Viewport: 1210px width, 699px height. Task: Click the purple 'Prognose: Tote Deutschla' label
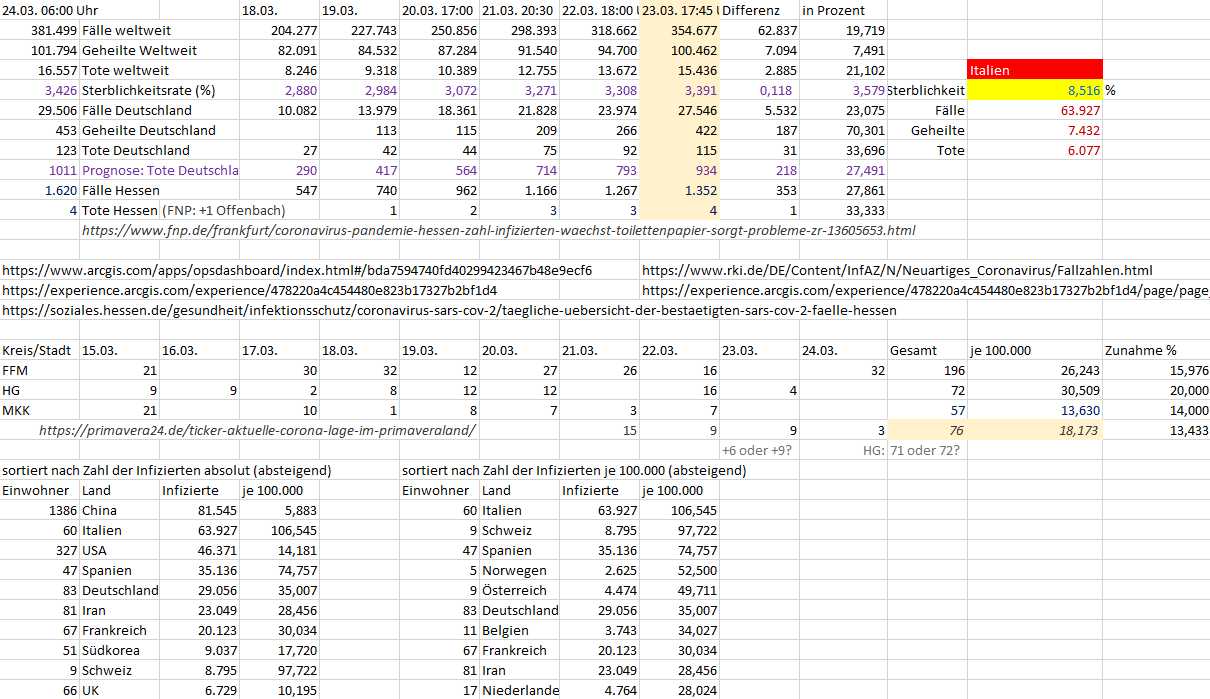pyautogui.click(x=160, y=170)
